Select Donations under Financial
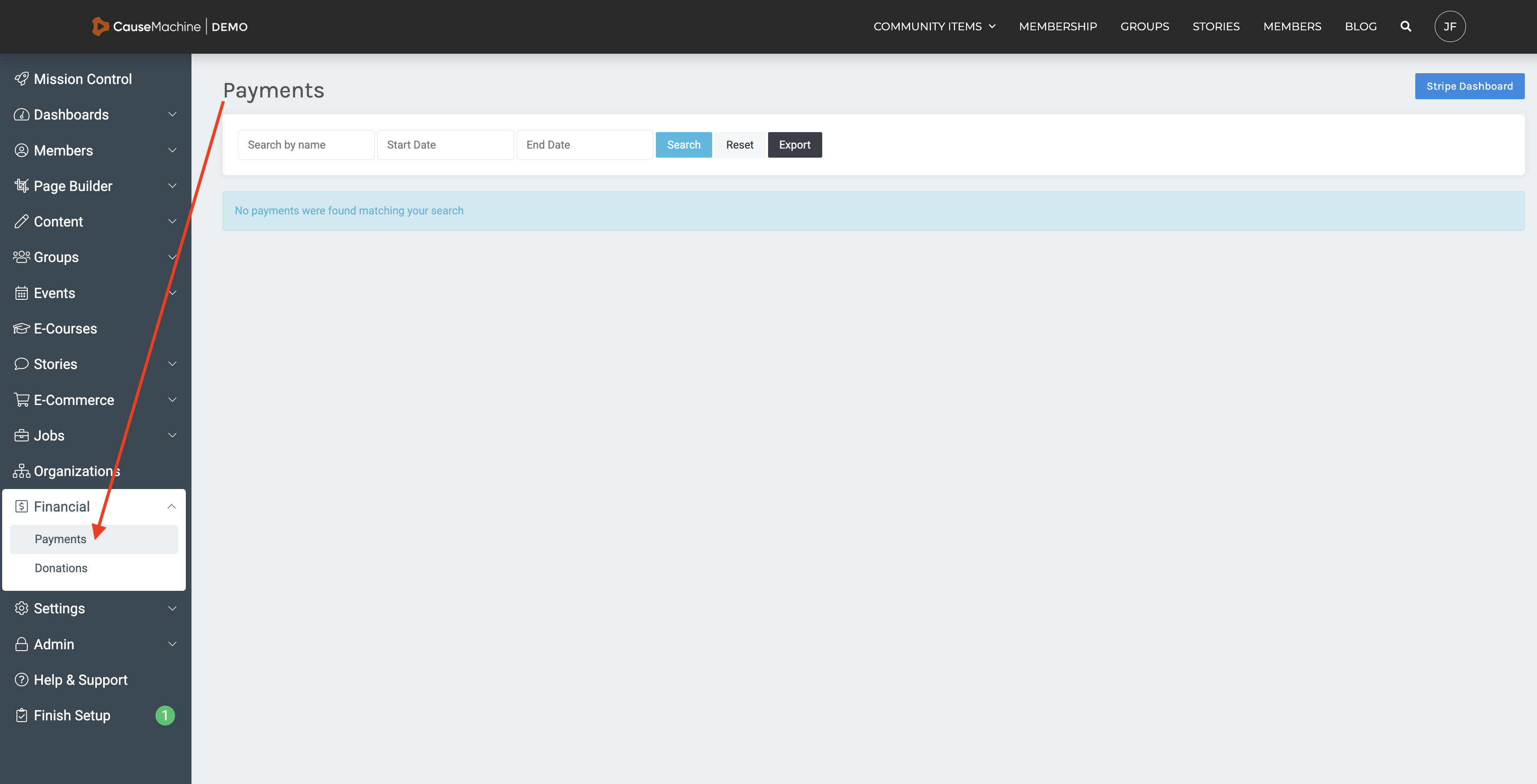This screenshot has height=784, width=1537. (x=61, y=568)
